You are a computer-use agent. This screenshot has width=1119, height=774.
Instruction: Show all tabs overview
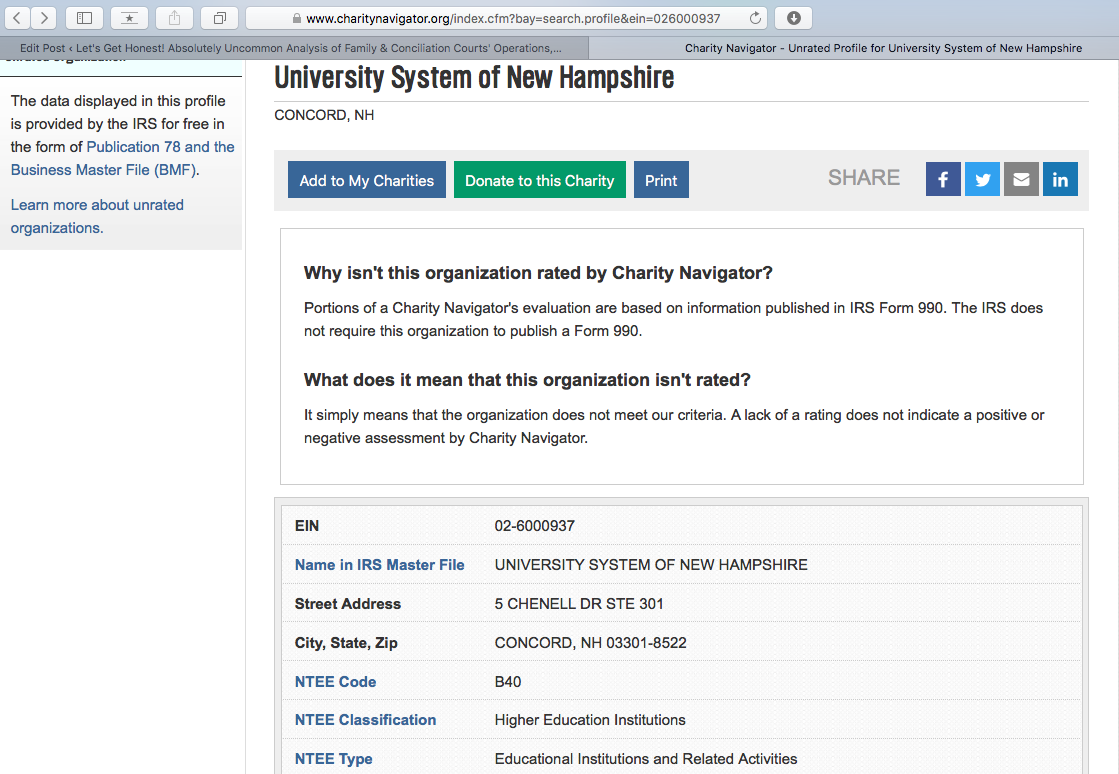click(219, 18)
